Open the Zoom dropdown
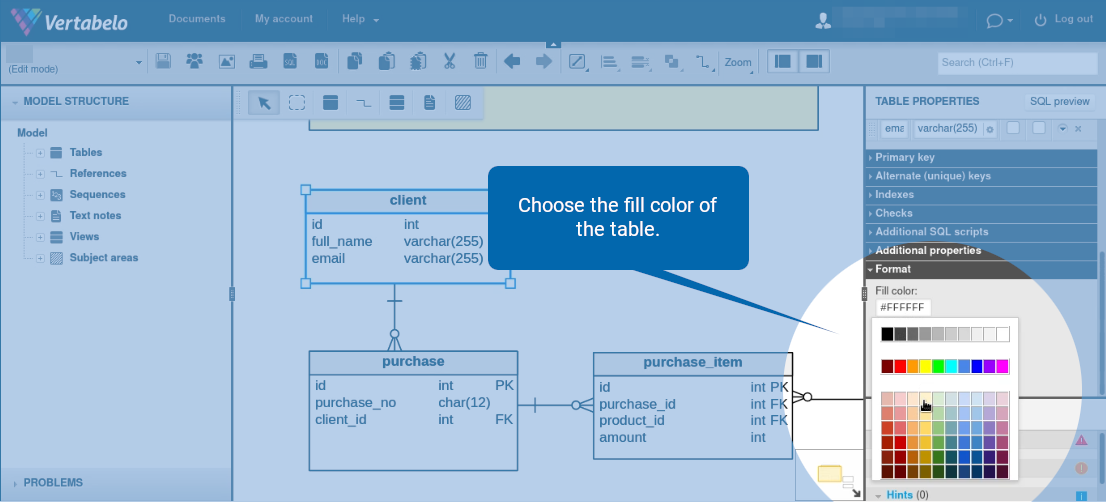The height and width of the screenshot is (502, 1106). 738,62
